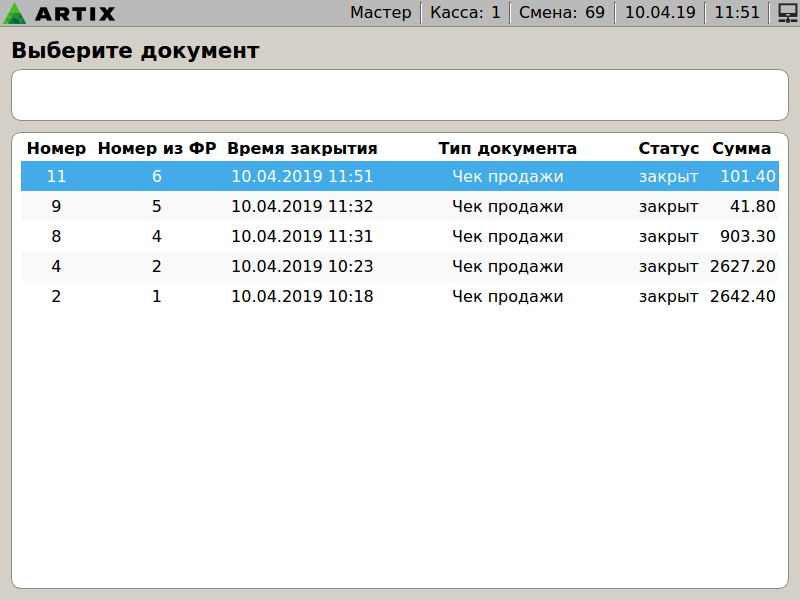The width and height of the screenshot is (800, 600).
Task: Click the Статус column header
Action: pos(669,149)
